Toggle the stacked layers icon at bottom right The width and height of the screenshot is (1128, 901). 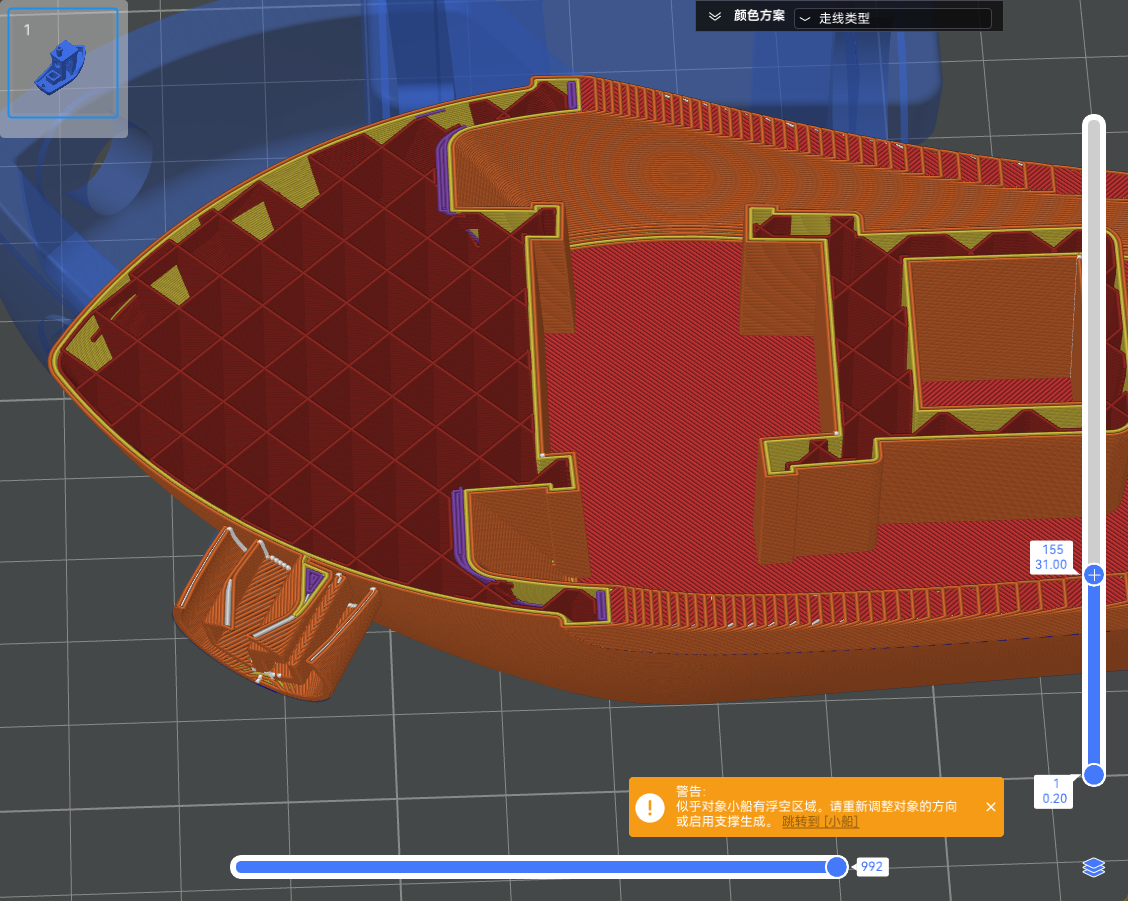click(1093, 867)
